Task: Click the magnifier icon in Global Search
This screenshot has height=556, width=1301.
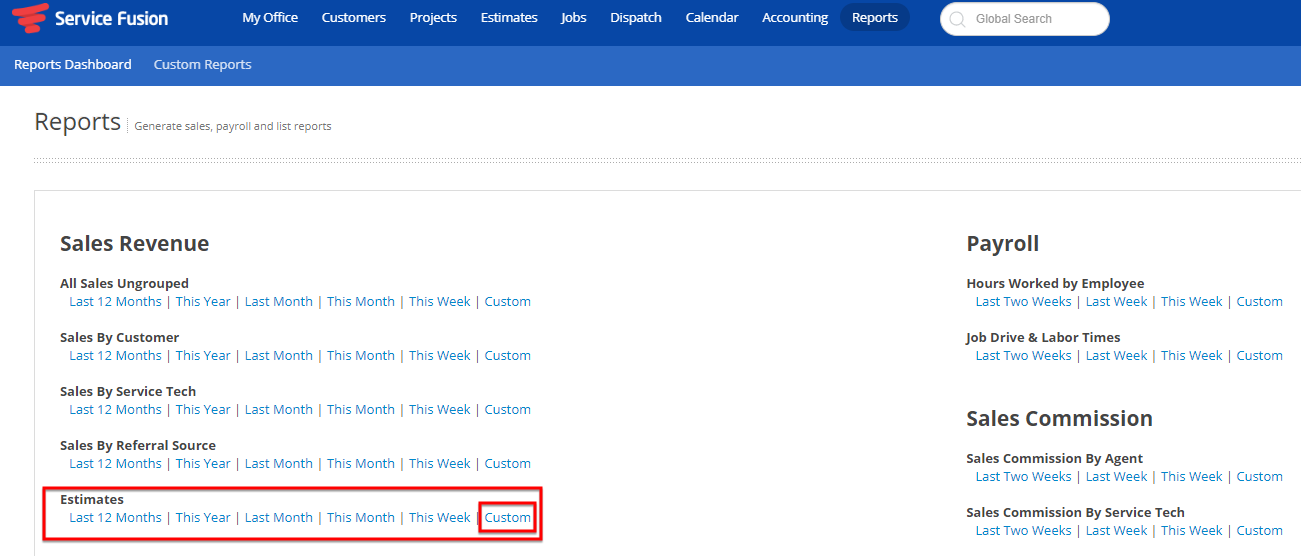Action: [x=958, y=19]
